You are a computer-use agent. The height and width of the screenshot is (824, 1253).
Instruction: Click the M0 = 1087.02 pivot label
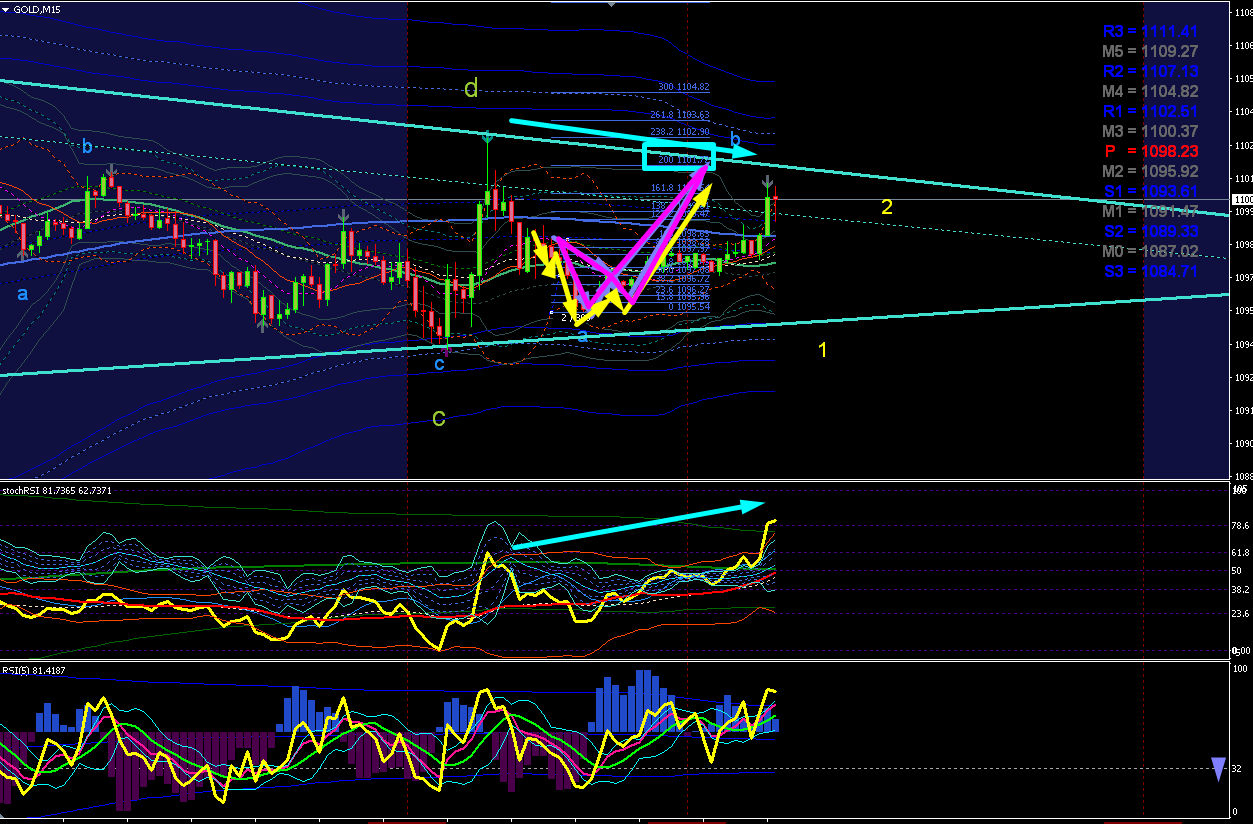(x=1151, y=251)
